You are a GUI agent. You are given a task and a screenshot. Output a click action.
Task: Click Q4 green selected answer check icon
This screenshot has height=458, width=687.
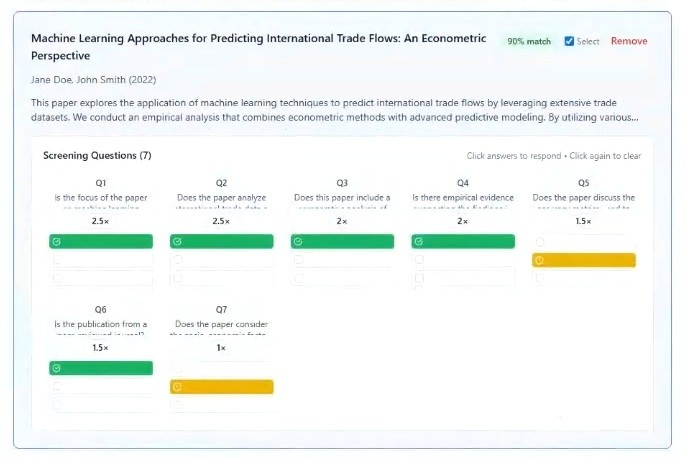[x=419, y=242]
